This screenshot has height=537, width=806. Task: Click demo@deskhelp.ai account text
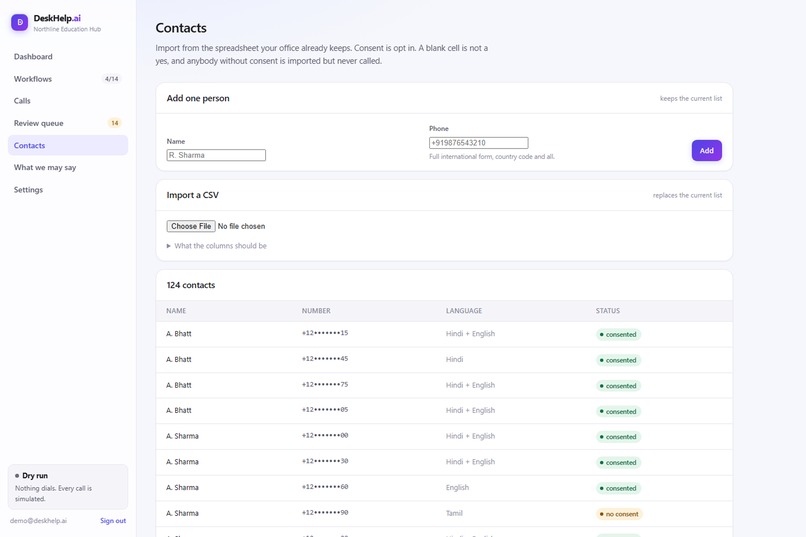pos(38,521)
